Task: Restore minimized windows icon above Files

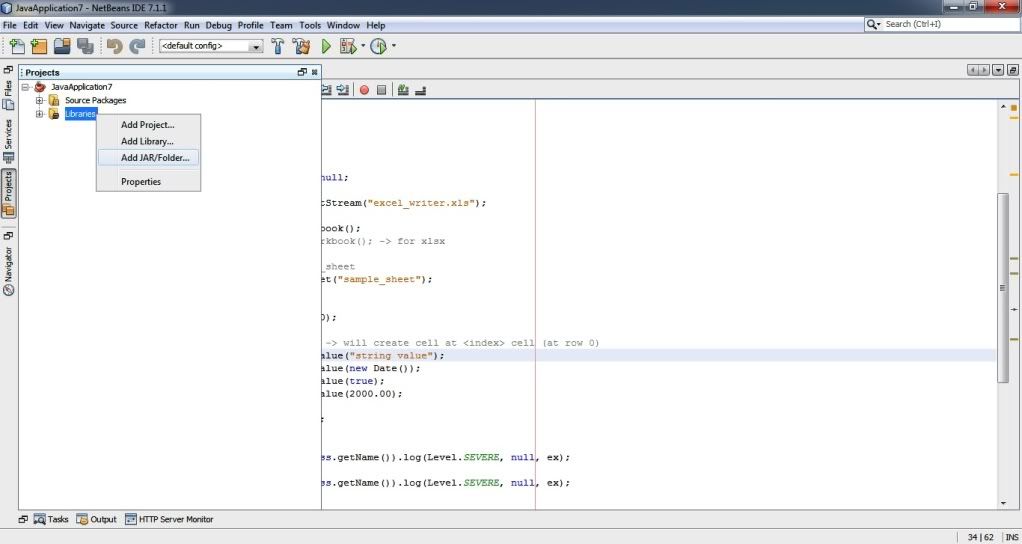Action: click(x=8, y=70)
